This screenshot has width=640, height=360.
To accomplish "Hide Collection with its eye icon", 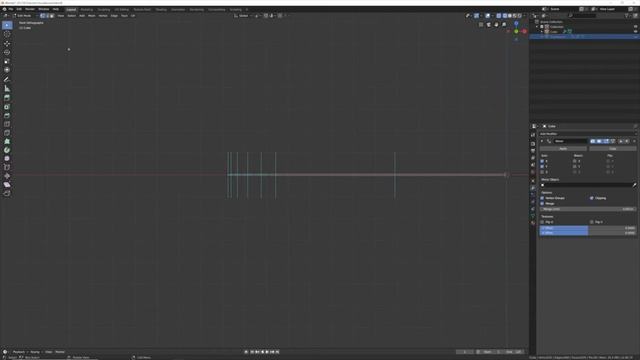I will (636, 27).
